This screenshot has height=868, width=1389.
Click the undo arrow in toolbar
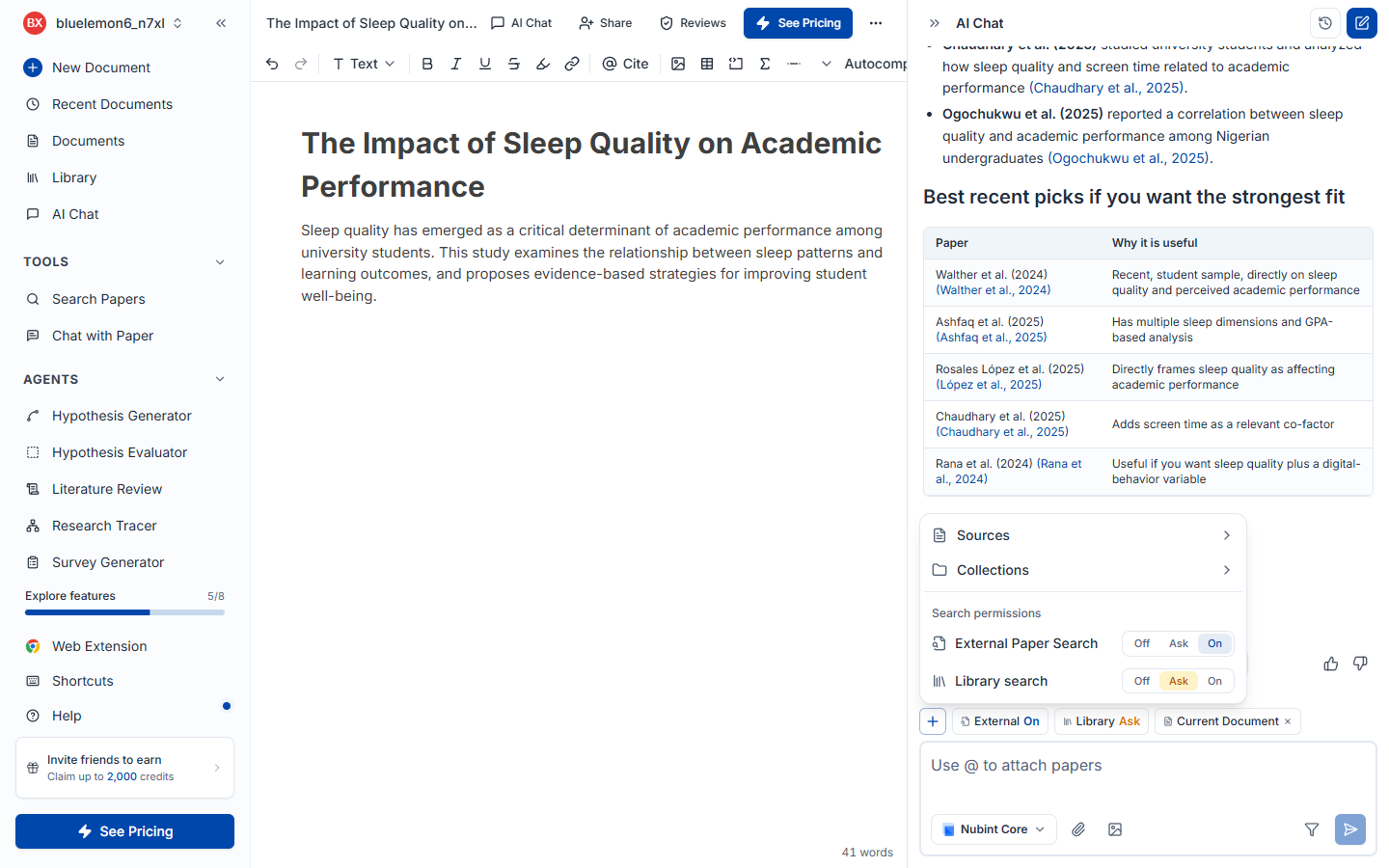(x=272, y=64)
